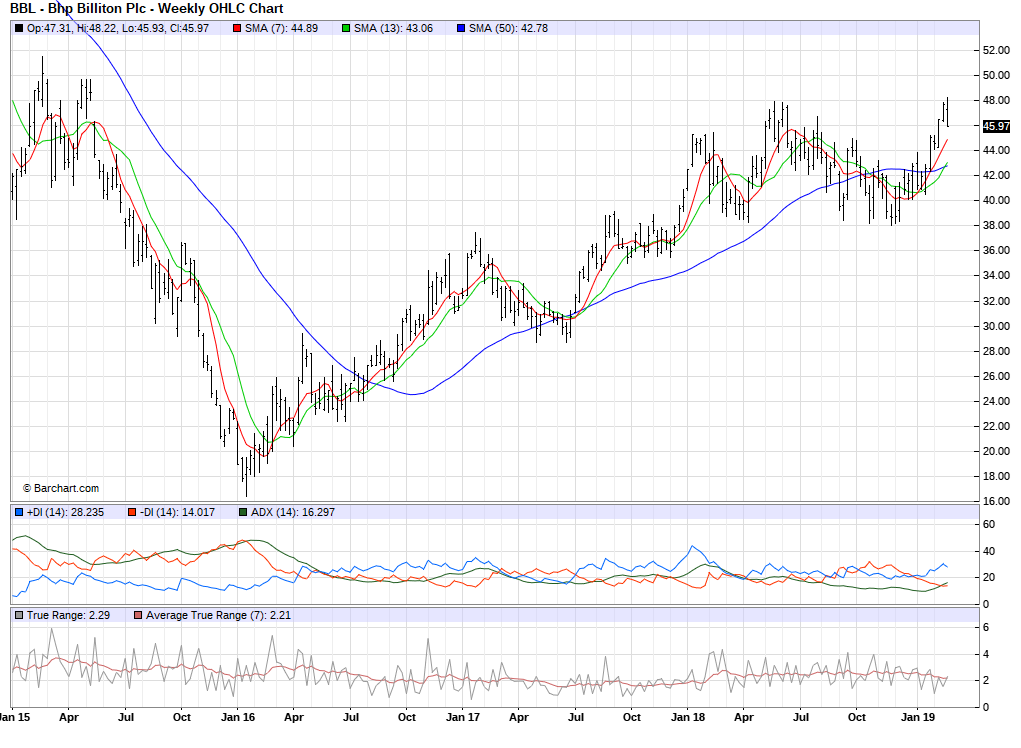The width and height of the screenshot is (1021, 748).
Task: Click the © Barchart.com watermark
Action: point(61,488)
